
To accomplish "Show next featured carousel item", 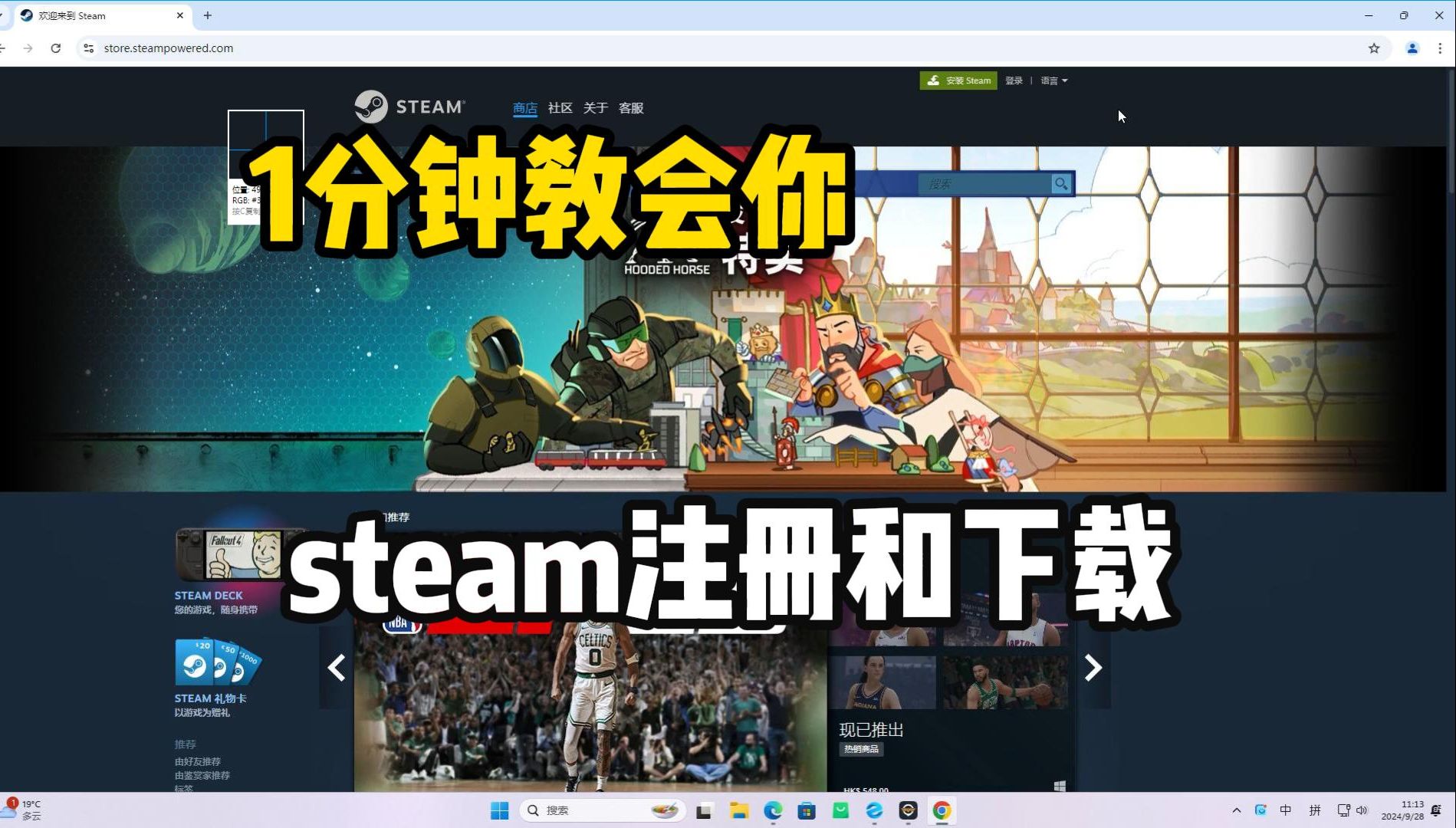I will [1093, 668].
